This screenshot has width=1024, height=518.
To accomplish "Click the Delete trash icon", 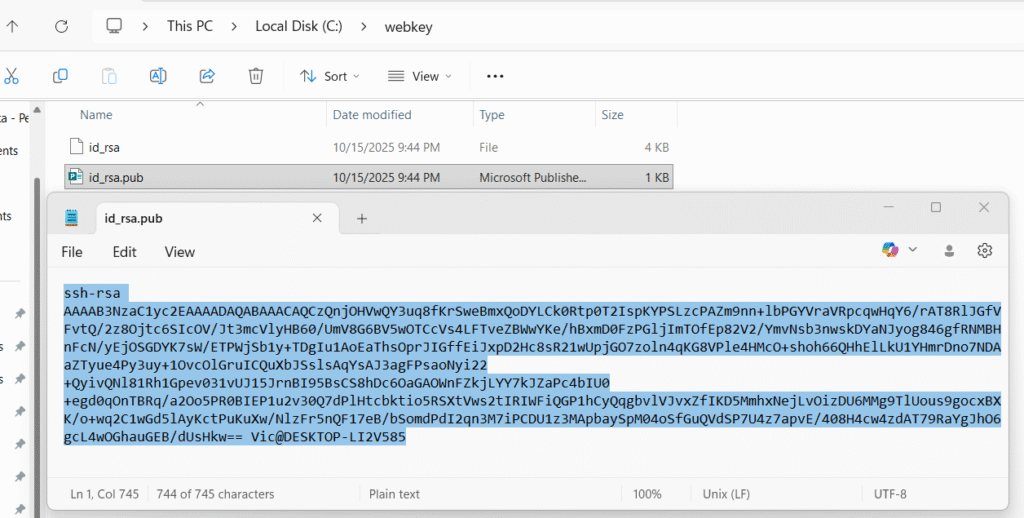I will point(256,76).
